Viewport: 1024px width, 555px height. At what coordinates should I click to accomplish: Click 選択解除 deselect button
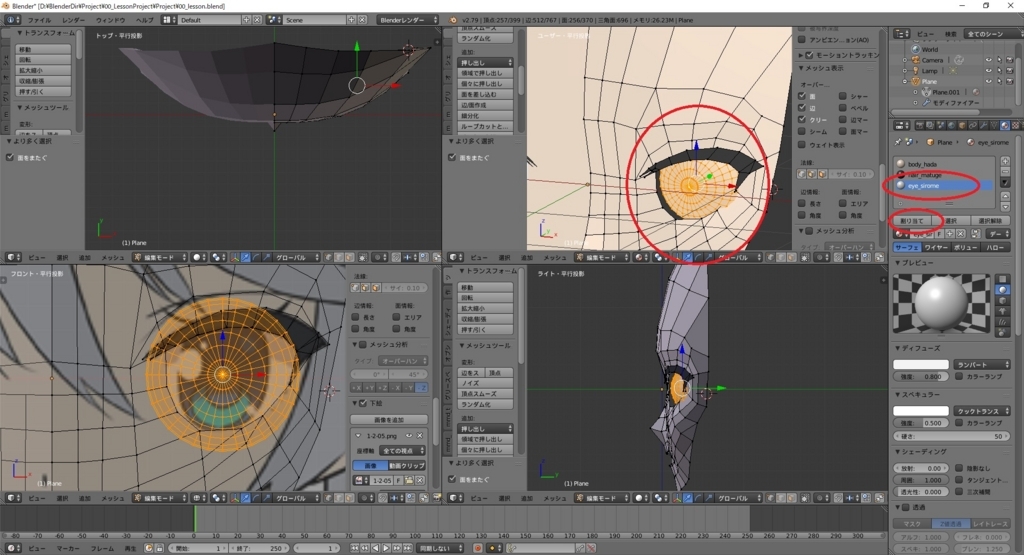(991, 221)
